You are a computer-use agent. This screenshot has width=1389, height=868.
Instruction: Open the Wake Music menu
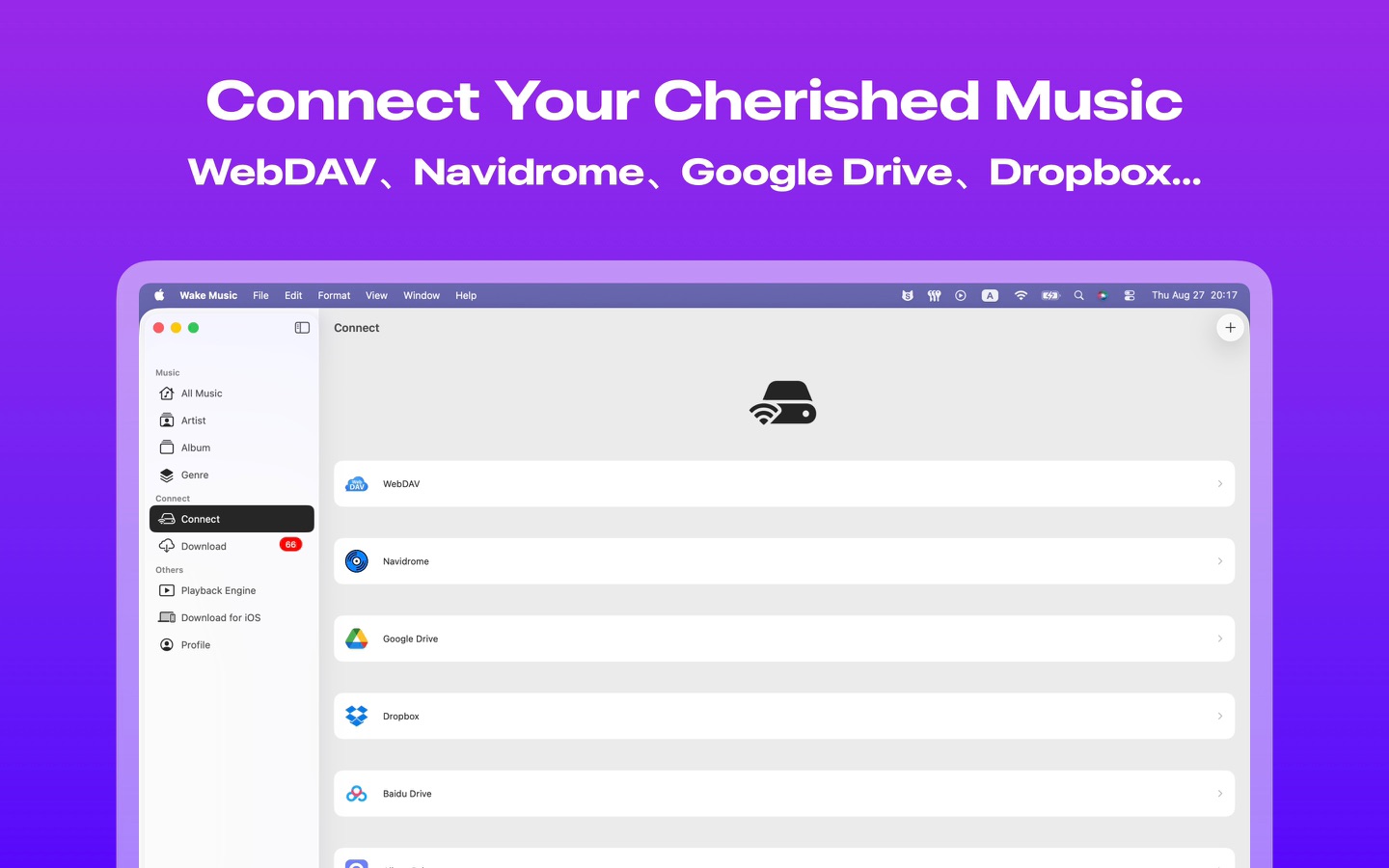tap(208, 295)
